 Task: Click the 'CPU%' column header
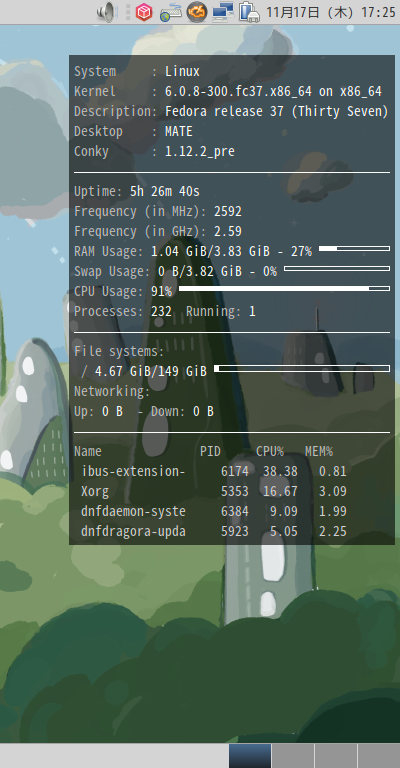click(x=270, y=452)
